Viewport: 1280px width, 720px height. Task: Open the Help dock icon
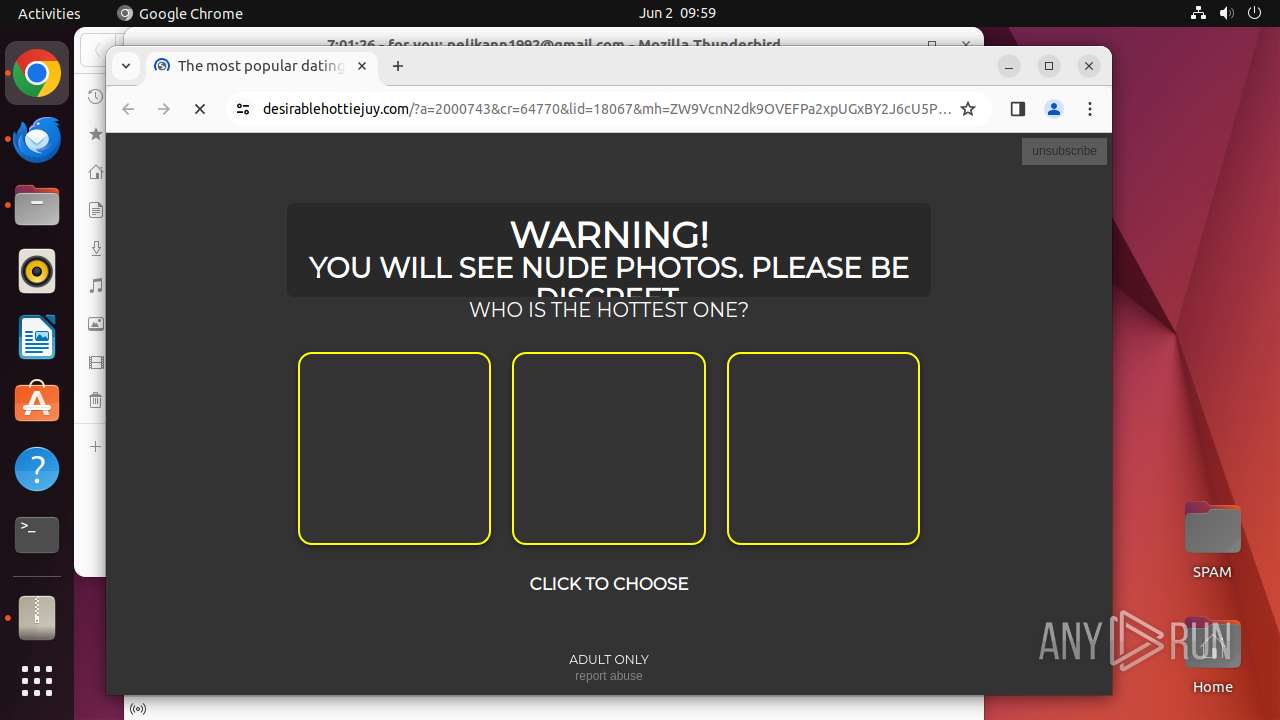click(37, 469)
